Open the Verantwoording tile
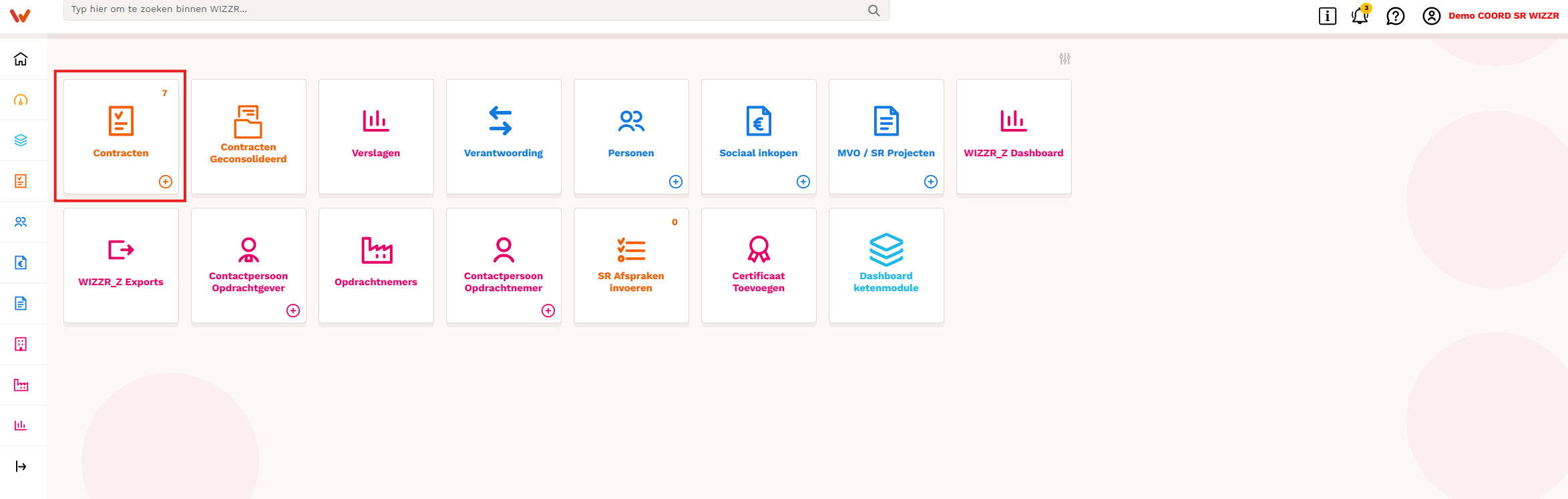1568x499 pixels. coord(504,137)
